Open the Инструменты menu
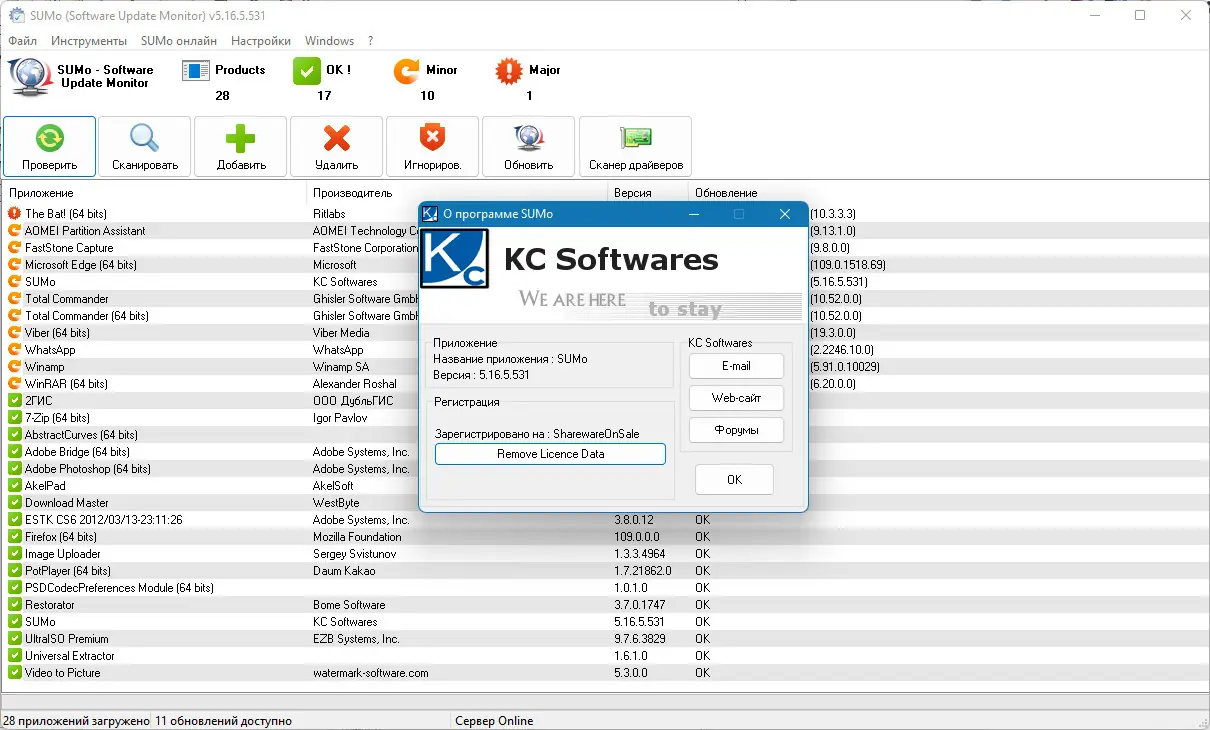The height and width of the screenshot is (730, 1210). (89, 41)
